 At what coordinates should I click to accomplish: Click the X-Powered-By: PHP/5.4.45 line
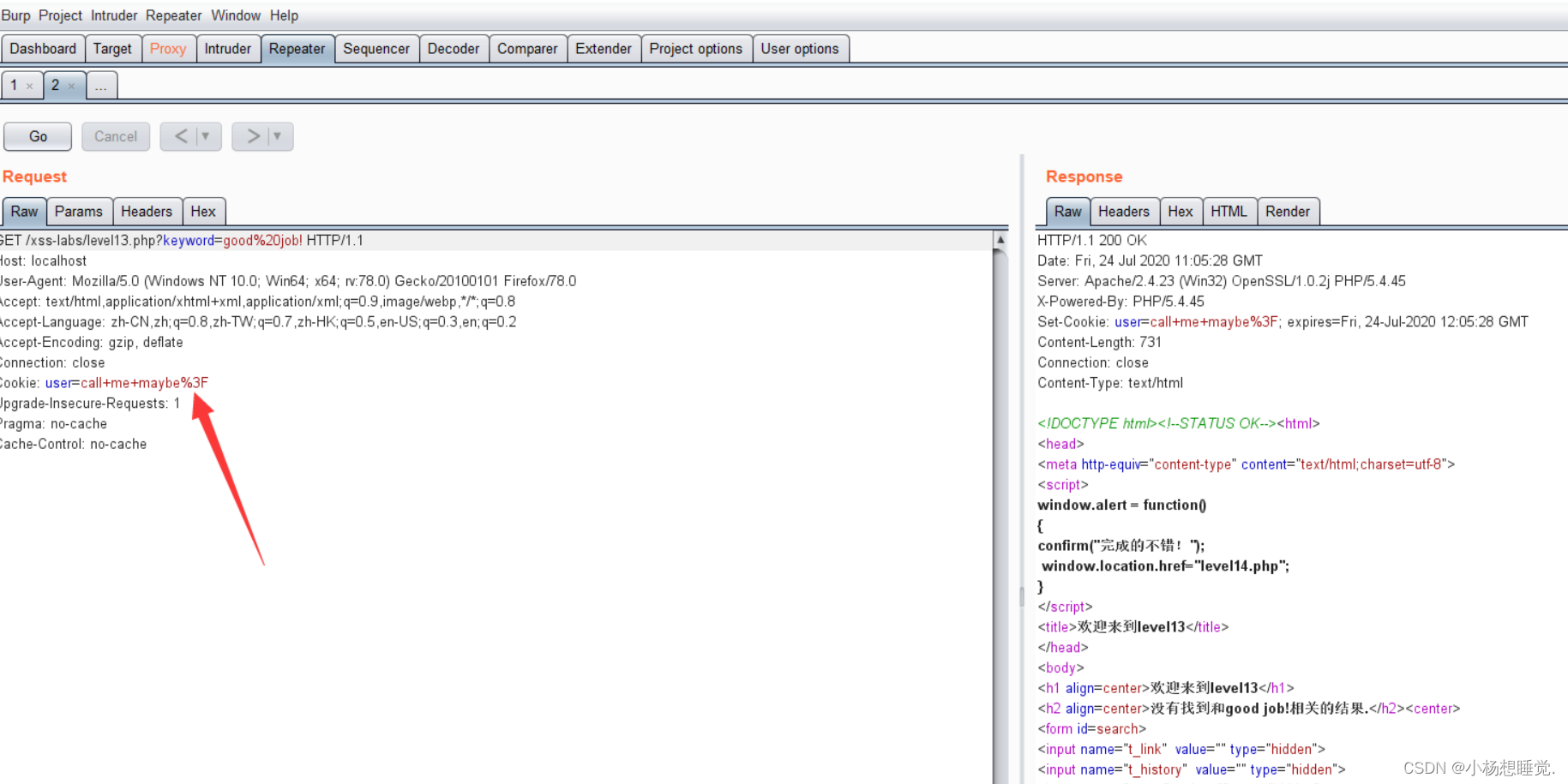(x=1121, y=302)
